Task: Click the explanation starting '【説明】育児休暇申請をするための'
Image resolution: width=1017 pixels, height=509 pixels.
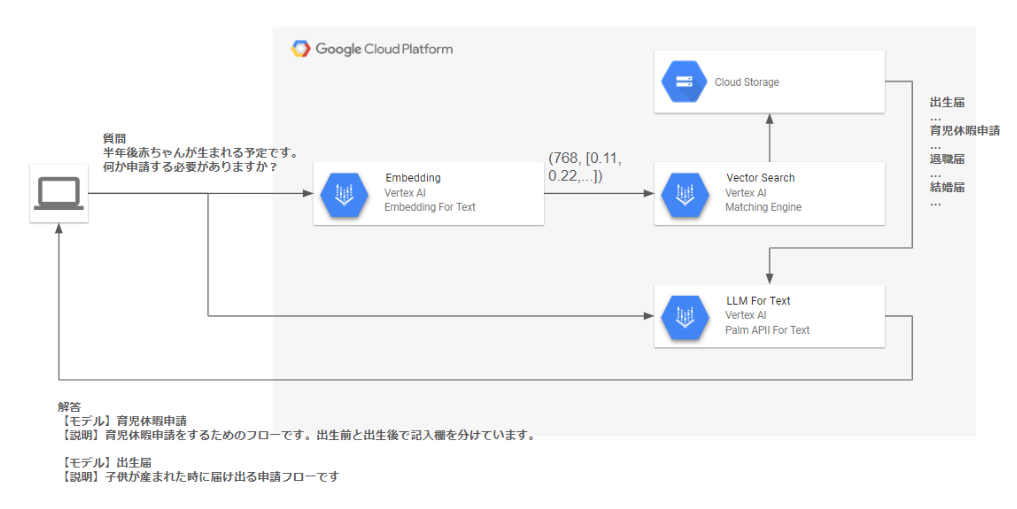Action: point(298,436)
